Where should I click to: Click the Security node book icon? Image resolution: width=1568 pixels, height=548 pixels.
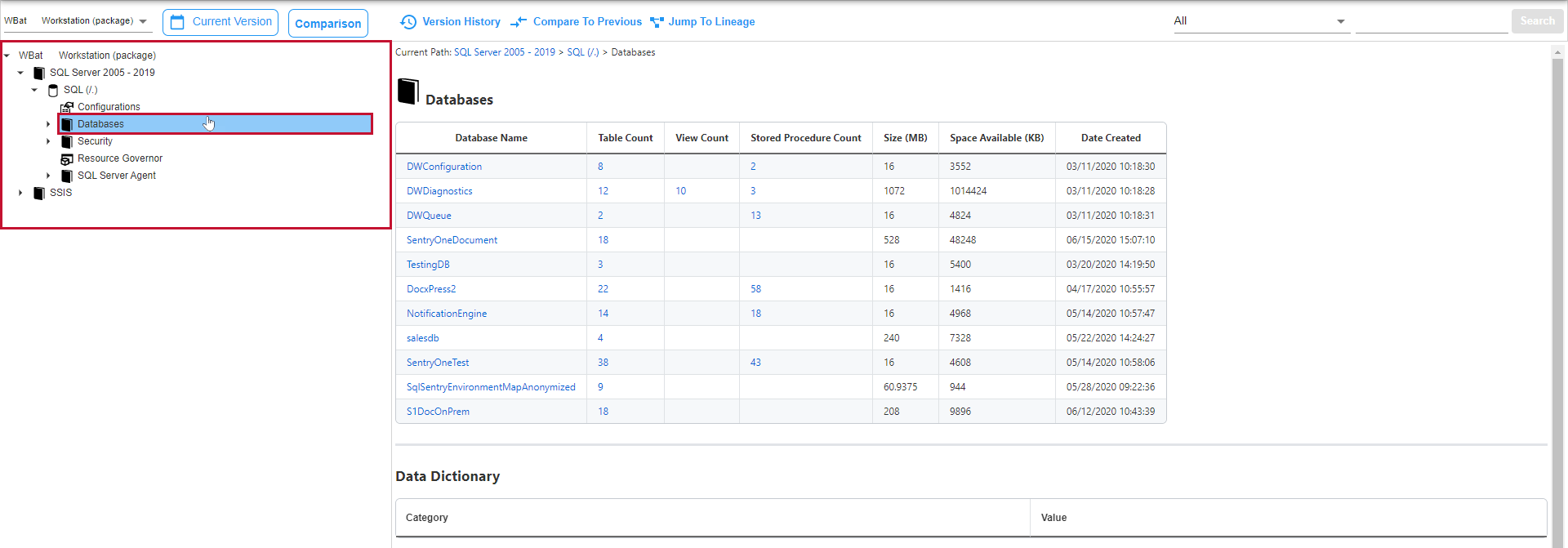pos(67,141)
